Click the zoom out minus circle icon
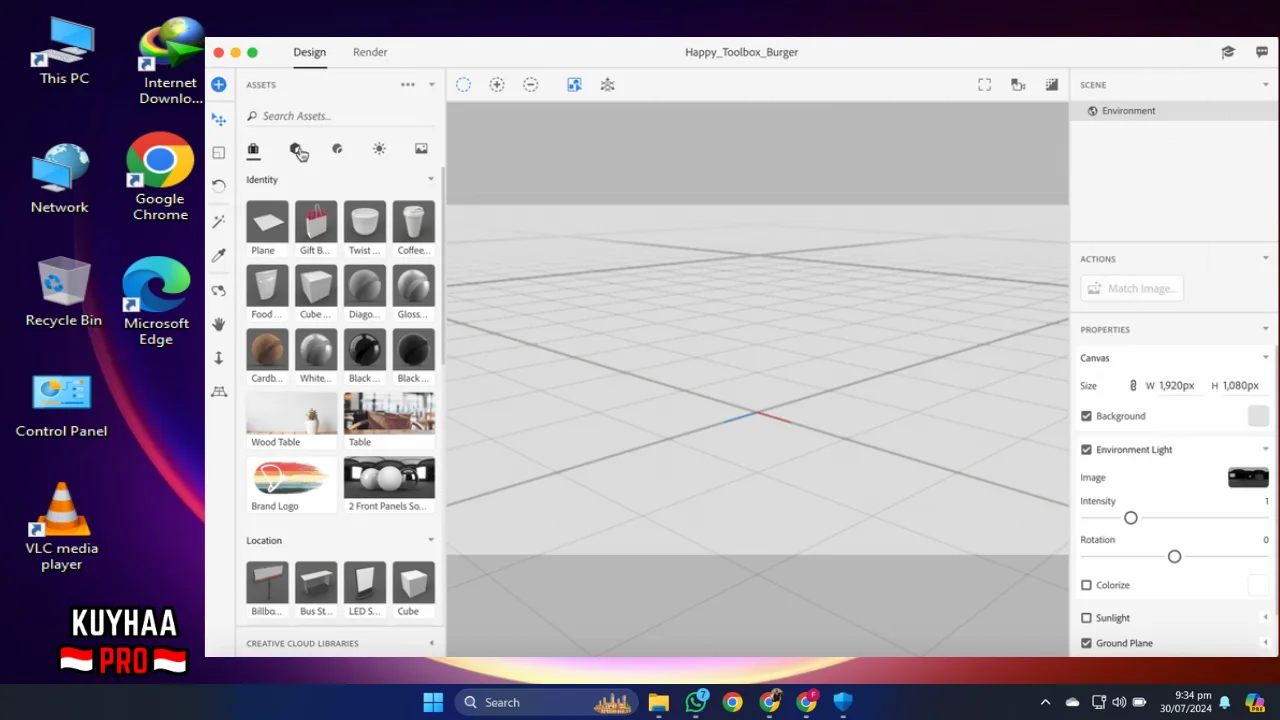 coord(531,85)
